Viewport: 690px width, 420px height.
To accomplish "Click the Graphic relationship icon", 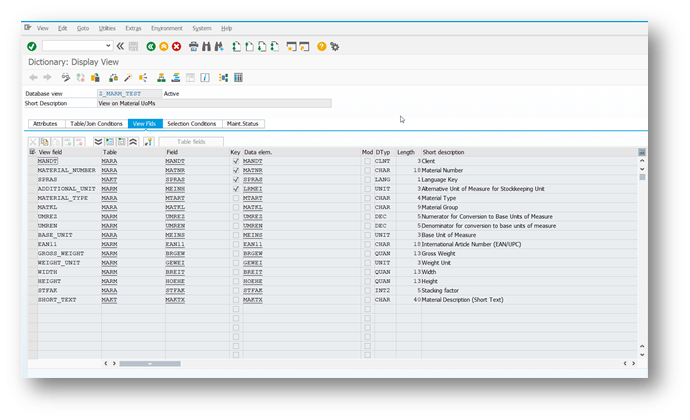I will coord(224,78).
